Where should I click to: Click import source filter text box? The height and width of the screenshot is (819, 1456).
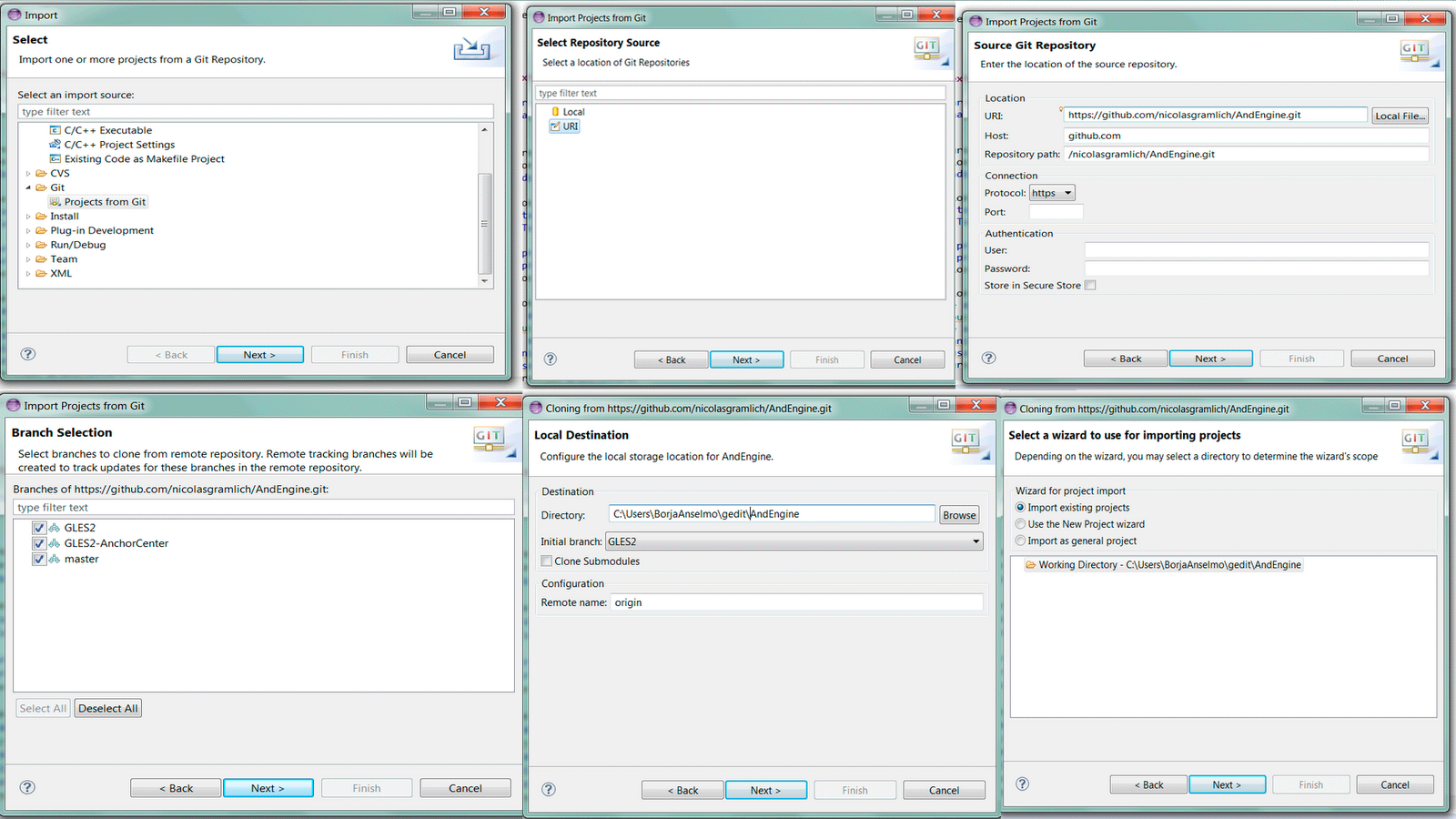[256, 112]
